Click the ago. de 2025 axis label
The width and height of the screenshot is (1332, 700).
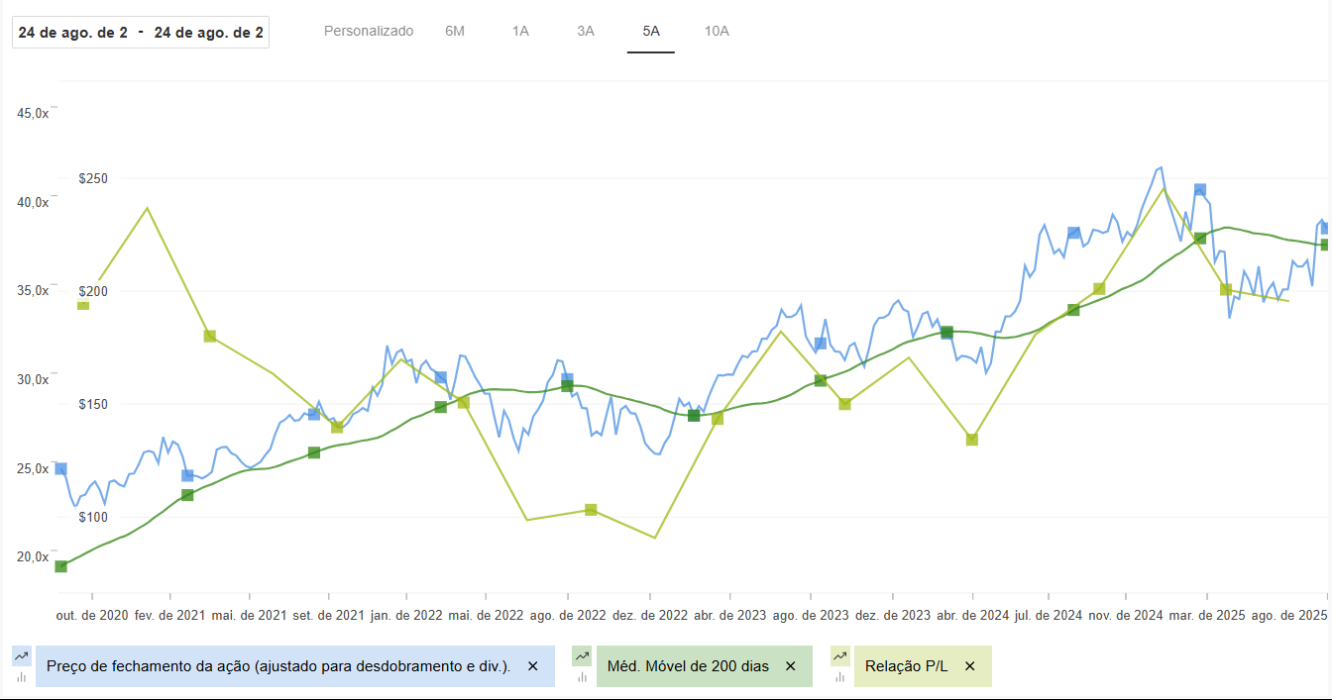pyautogui.click(x=1288, y=615)
